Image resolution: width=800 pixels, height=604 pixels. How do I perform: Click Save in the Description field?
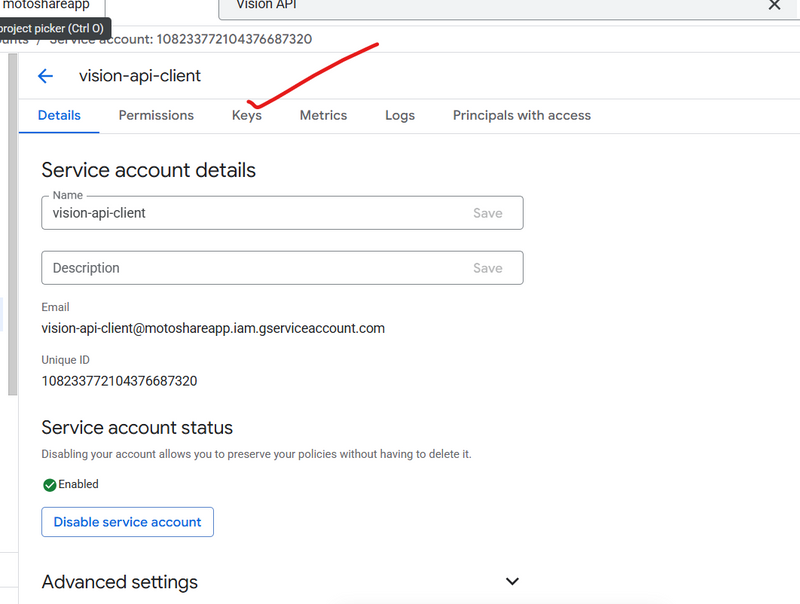tap(487, 268)
